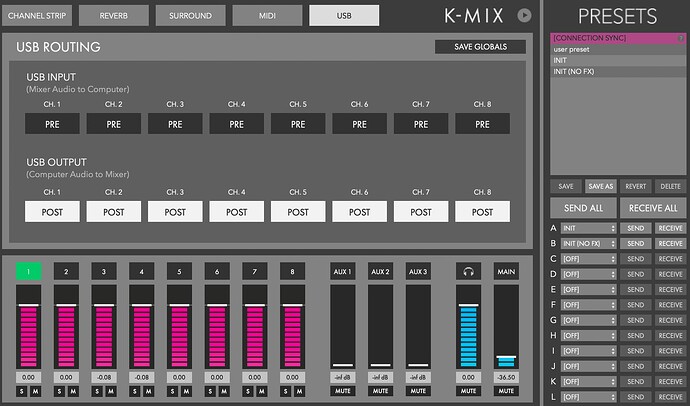Select the [CONNECTION SYNC] list entry

click(618, 38)
